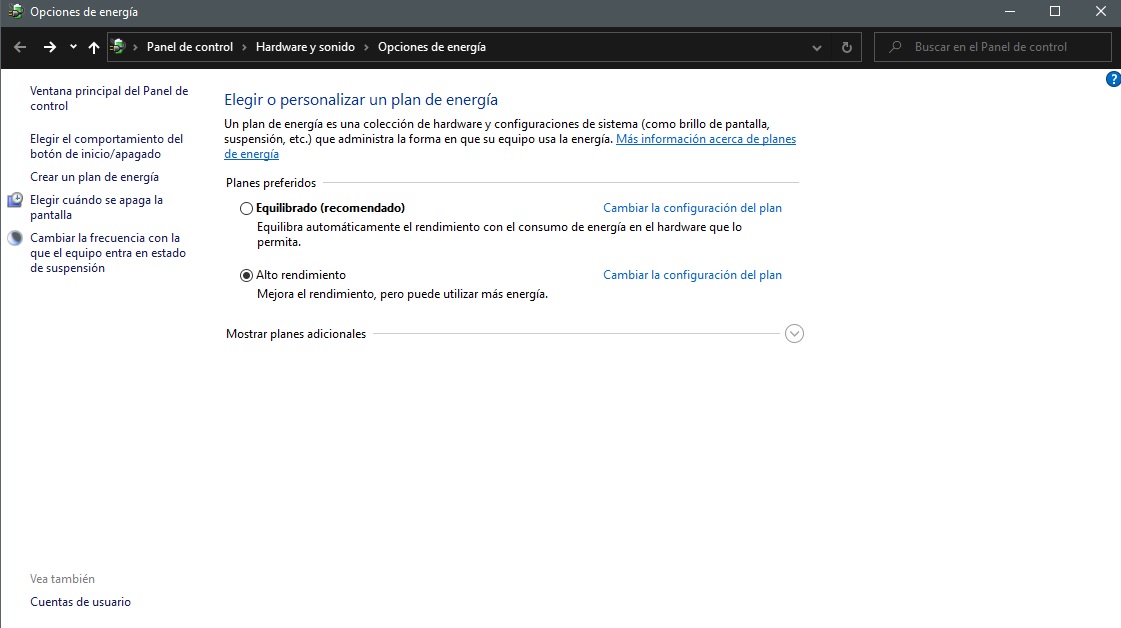The width and height of the screenshot is (1121, 628).
Task: Open the recent locations dropdown arrow
Action: coord(73,47)
